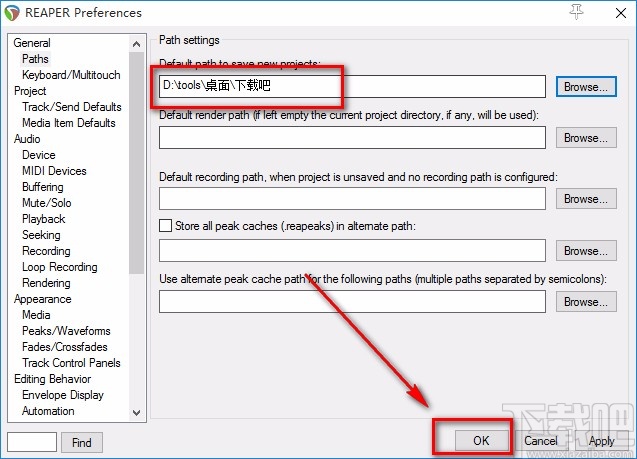The image size is (637, 459).
Task: Open Media appearance settings
Action: tap(36, 315)
